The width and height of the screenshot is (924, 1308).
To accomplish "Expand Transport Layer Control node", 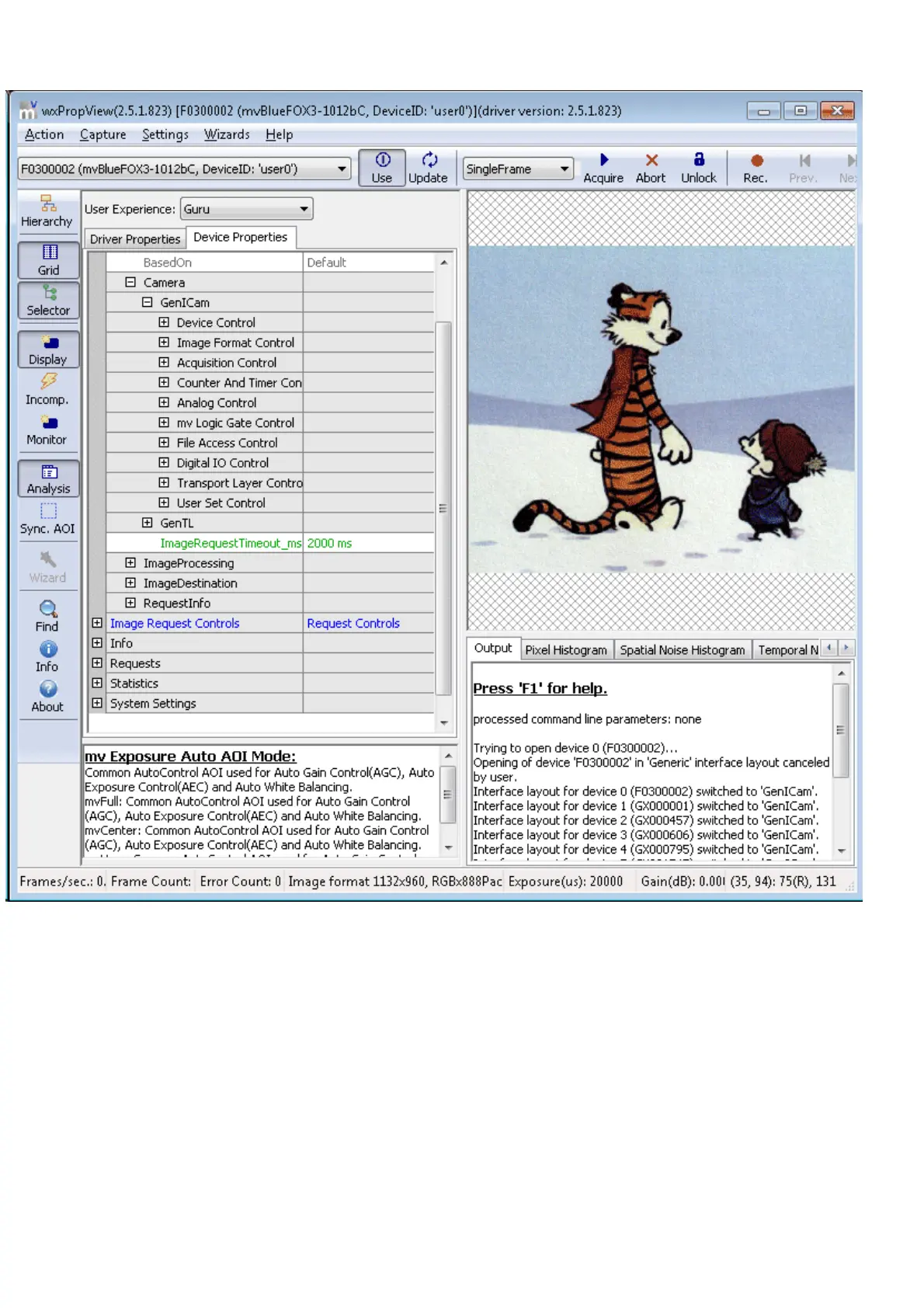I will tap(164, 482).
